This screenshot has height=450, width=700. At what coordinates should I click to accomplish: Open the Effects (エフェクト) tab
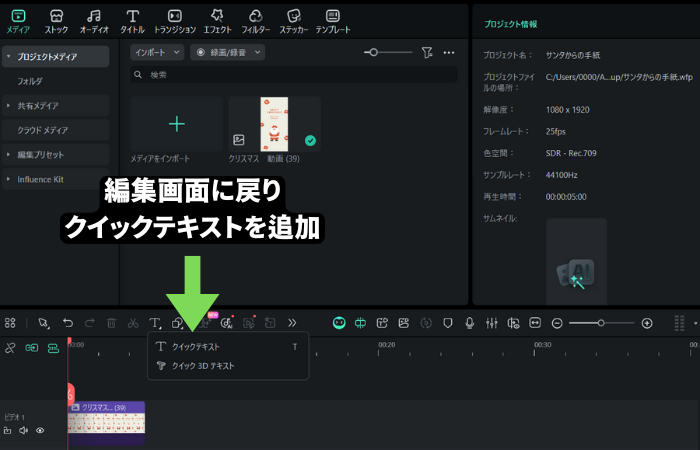217,22
